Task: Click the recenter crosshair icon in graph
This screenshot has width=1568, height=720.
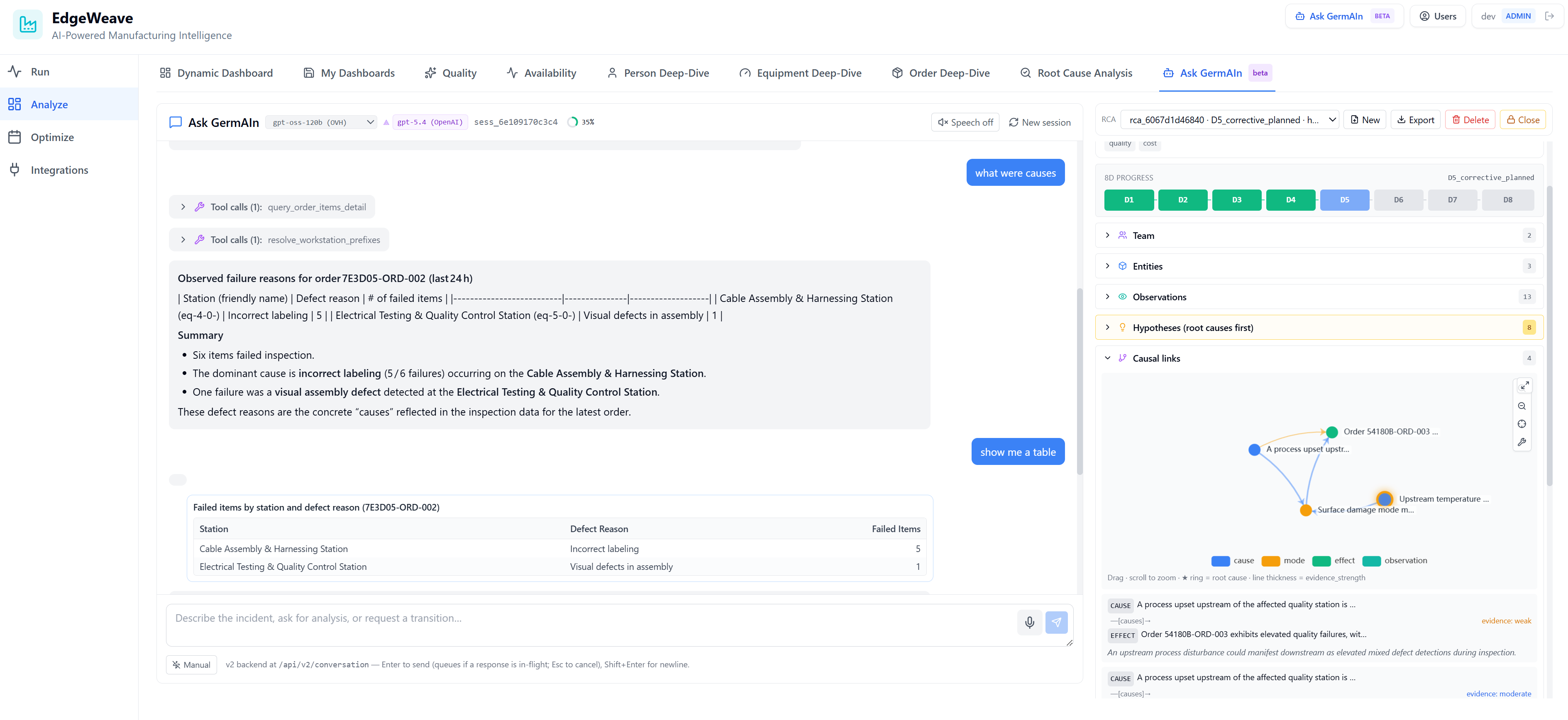Action: pyautogui.click(x=1522, y=424)
